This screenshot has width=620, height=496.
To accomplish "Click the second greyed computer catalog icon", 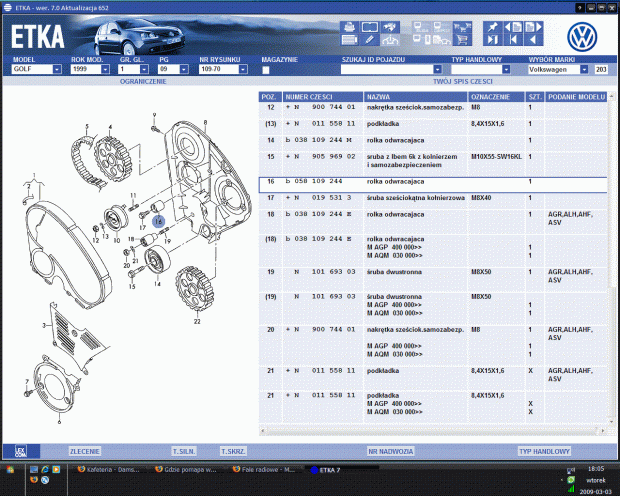I will point(442,27).
